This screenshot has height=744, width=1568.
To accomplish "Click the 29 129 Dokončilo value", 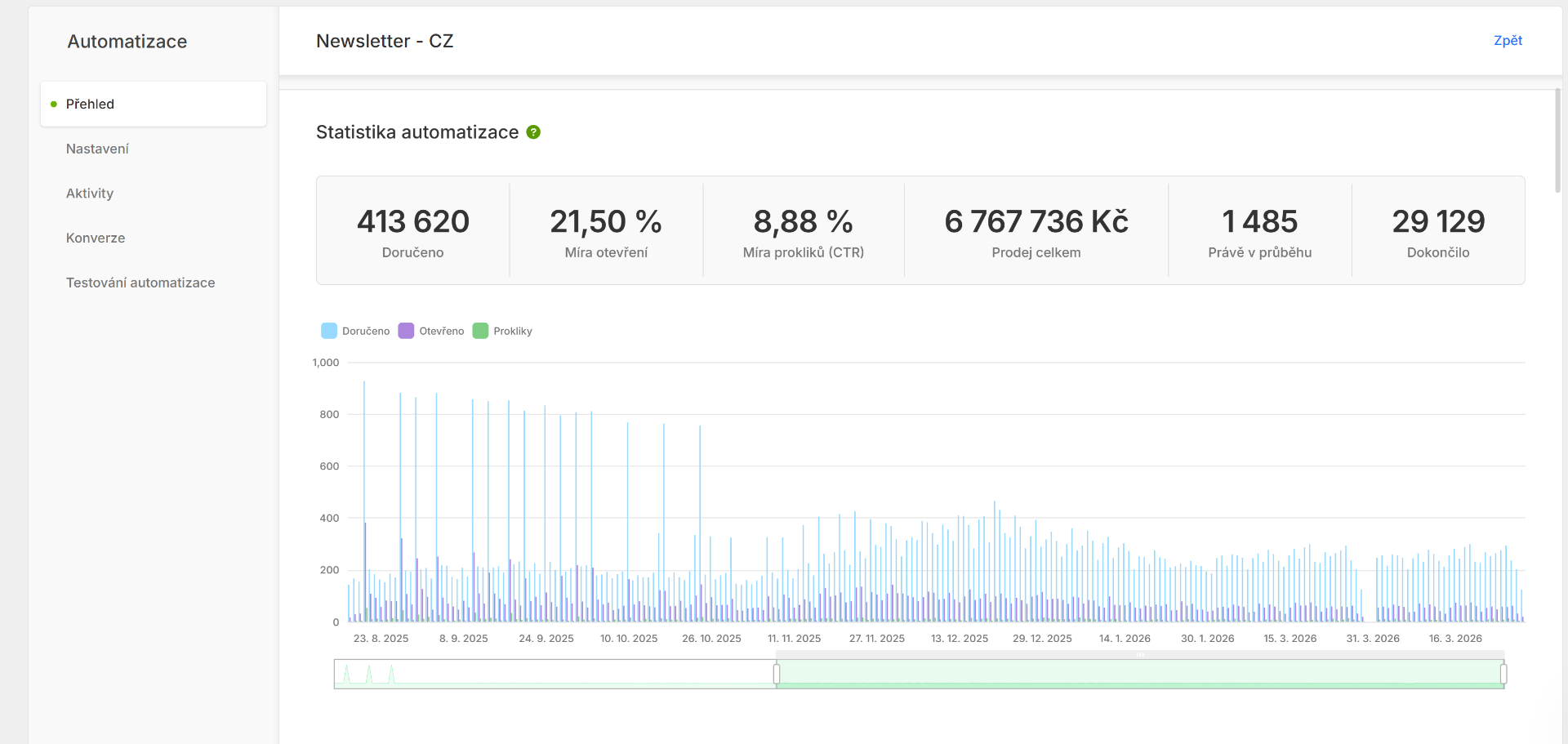I will point(1438,221).
